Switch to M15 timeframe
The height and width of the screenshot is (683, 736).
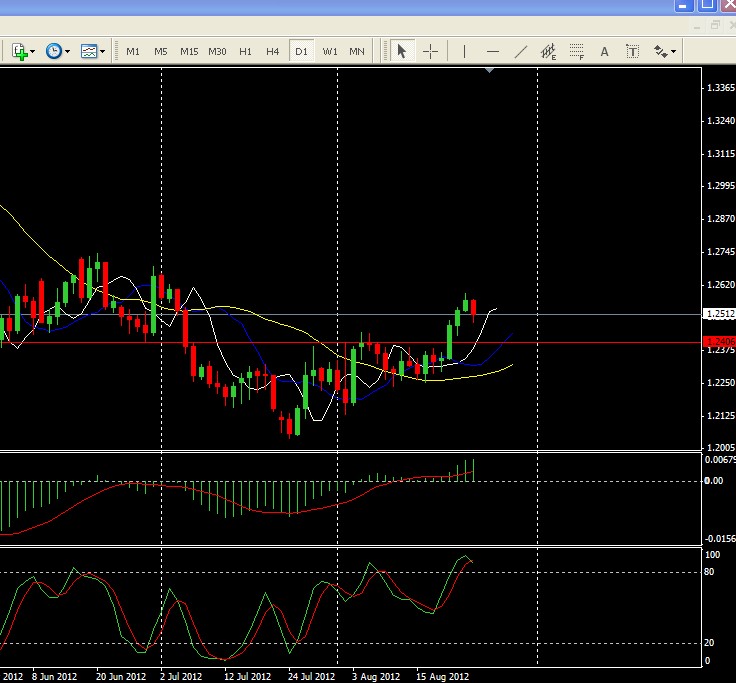click(189, 51)
